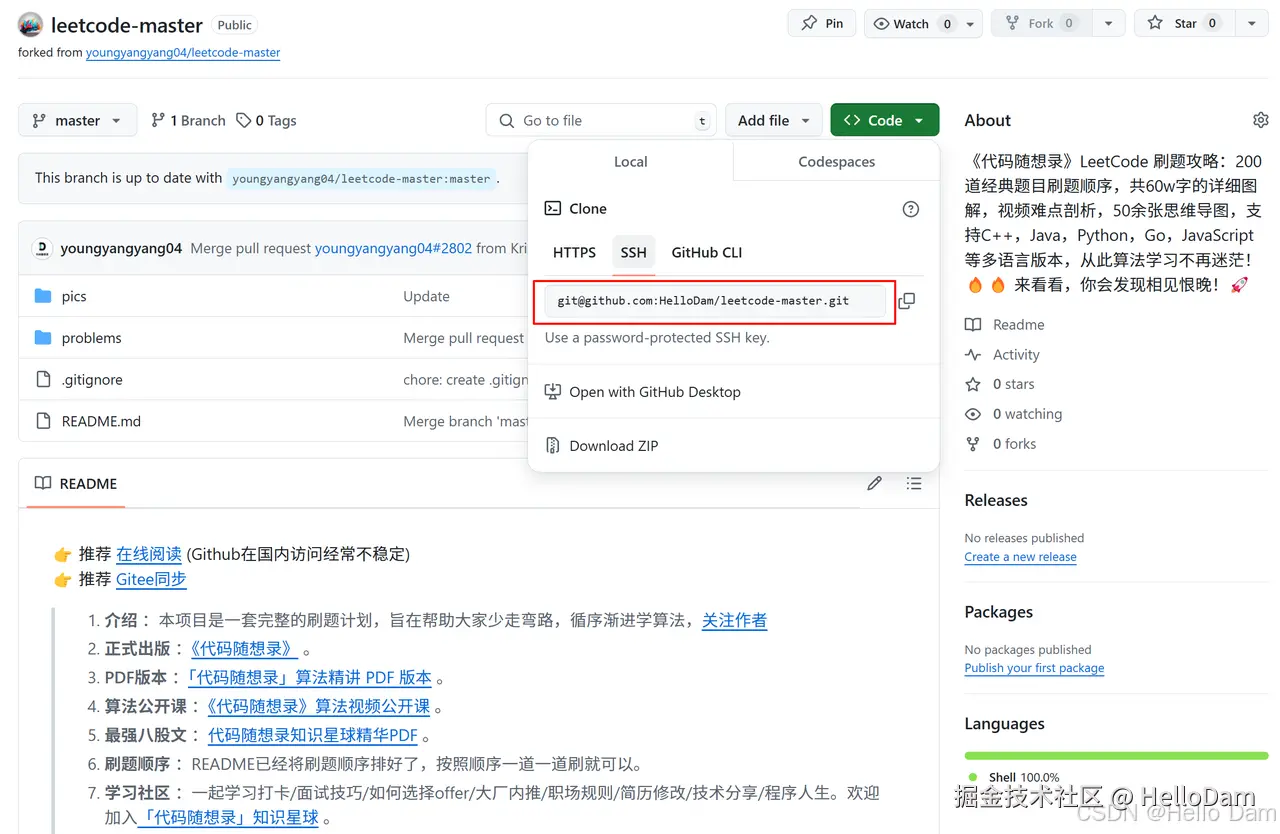This screenshot has width=1280, height=834.
Task: Pin this repository
Action: (822, 23)
